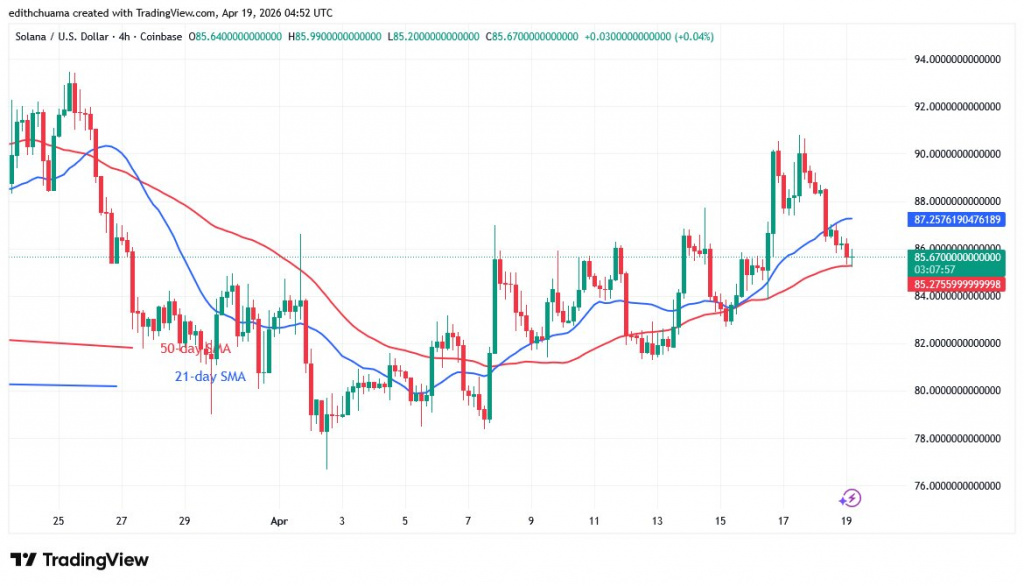Click the 76.0000000000000 price axis value
1024x586 pixels.
pos(959,484)
